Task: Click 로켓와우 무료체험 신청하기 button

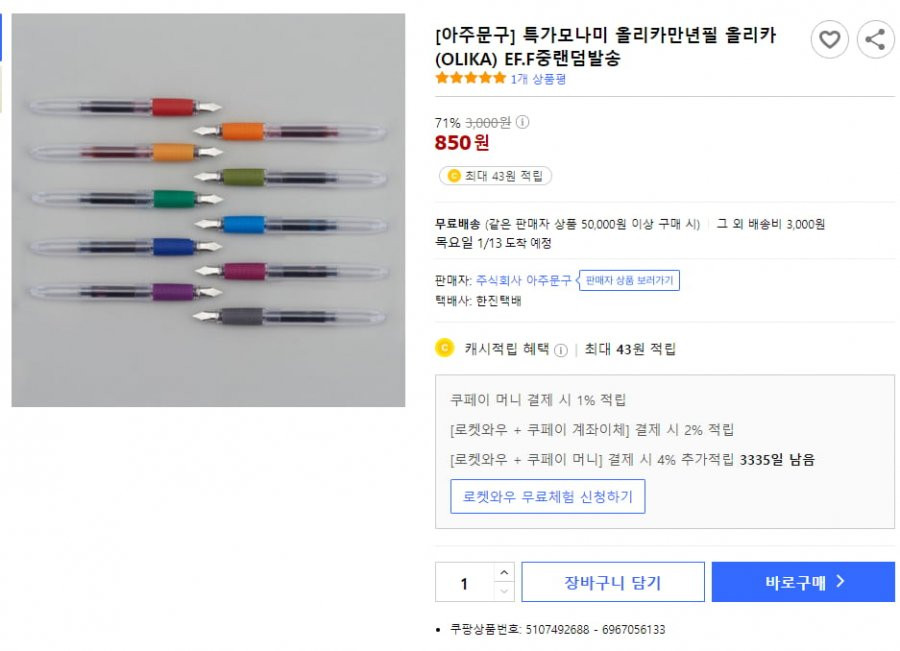Action: (x=548, y=497)
